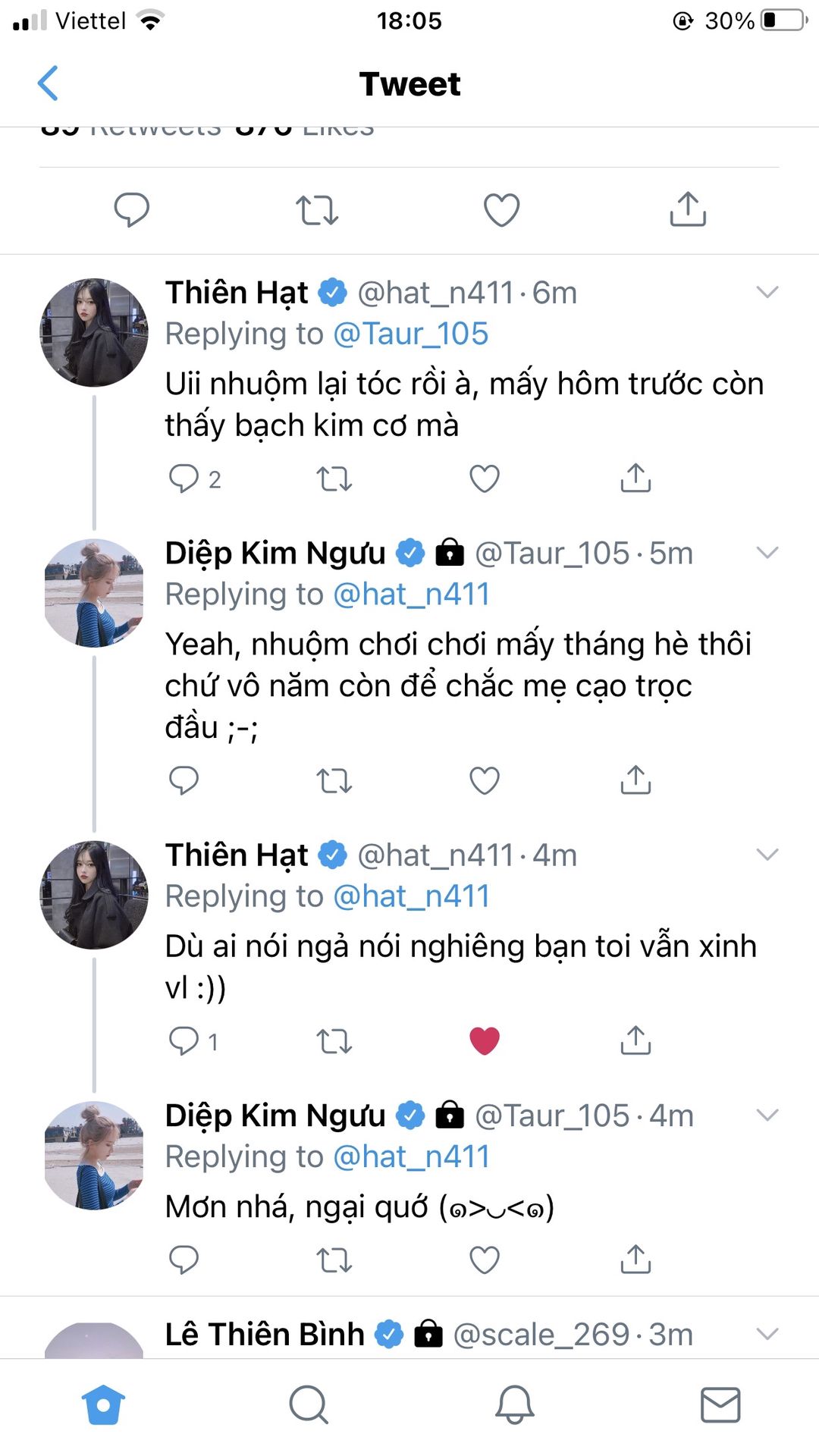The width and height of the screenshot is (819, 1456).
Task: Reply to the main tweet with comment icon
Action: coord(131,209)
